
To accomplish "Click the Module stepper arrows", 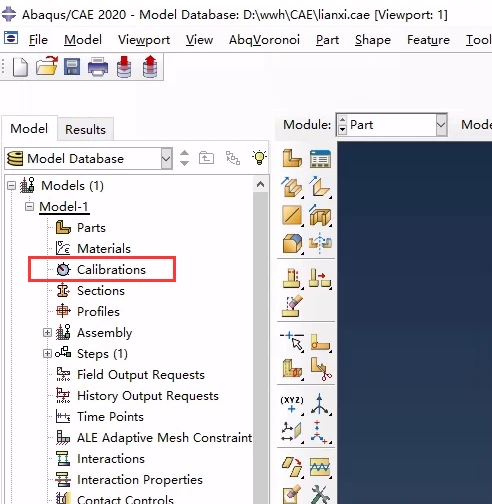I will tap(342, 125).
